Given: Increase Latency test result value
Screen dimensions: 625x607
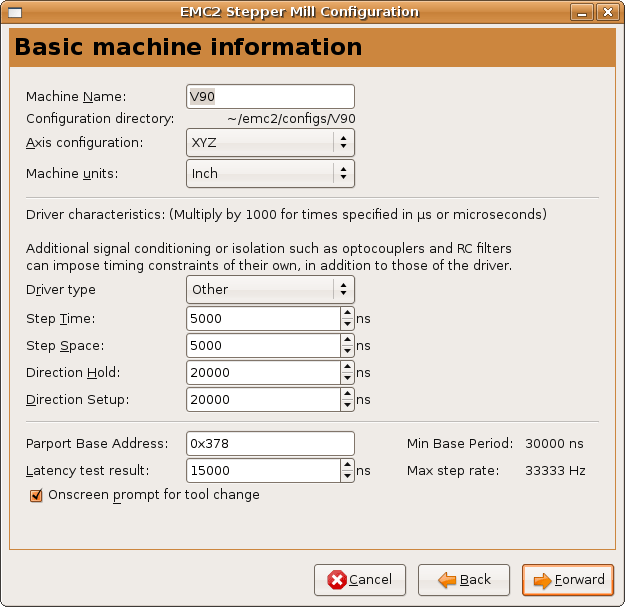Looking at the screenshot, I should [347, 465].
